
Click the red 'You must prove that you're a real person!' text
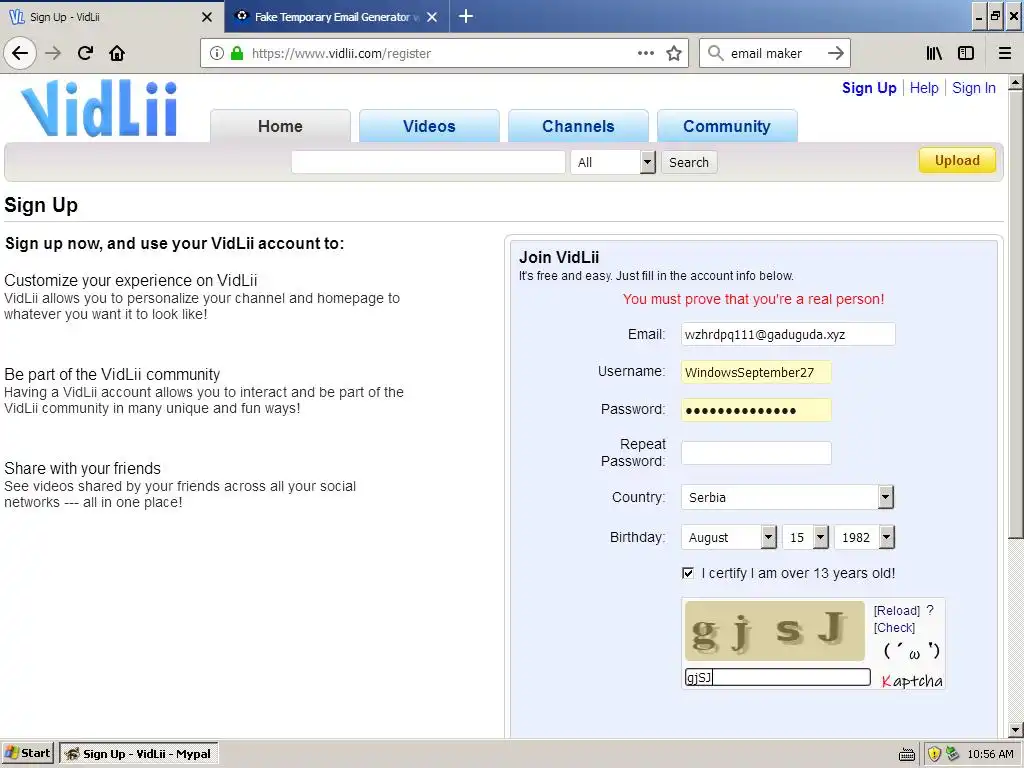pyautogui.click(x=753, y=299)
